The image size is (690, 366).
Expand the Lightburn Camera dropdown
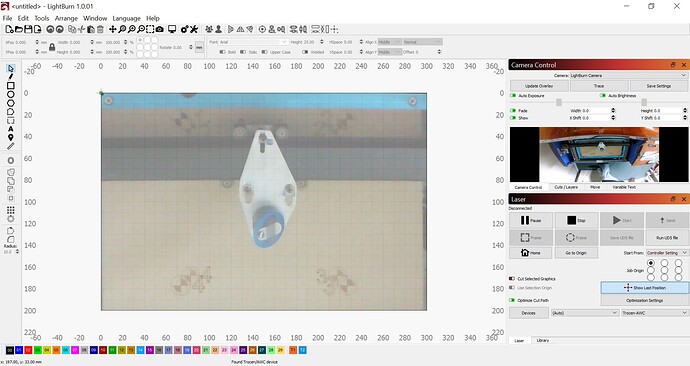(628, 75)
